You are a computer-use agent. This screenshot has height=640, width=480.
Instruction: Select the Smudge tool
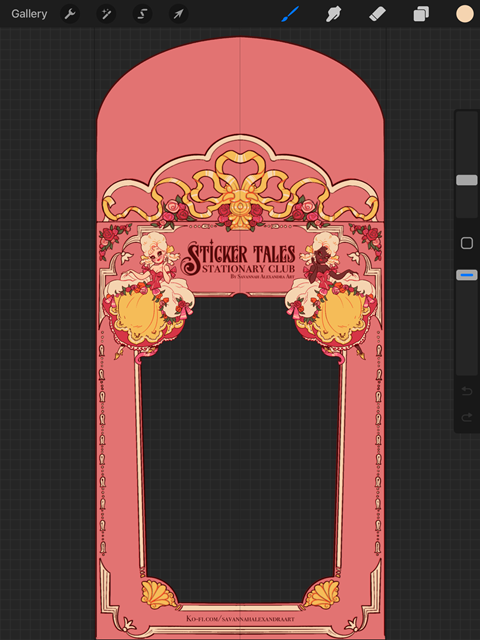coord(333,14)
